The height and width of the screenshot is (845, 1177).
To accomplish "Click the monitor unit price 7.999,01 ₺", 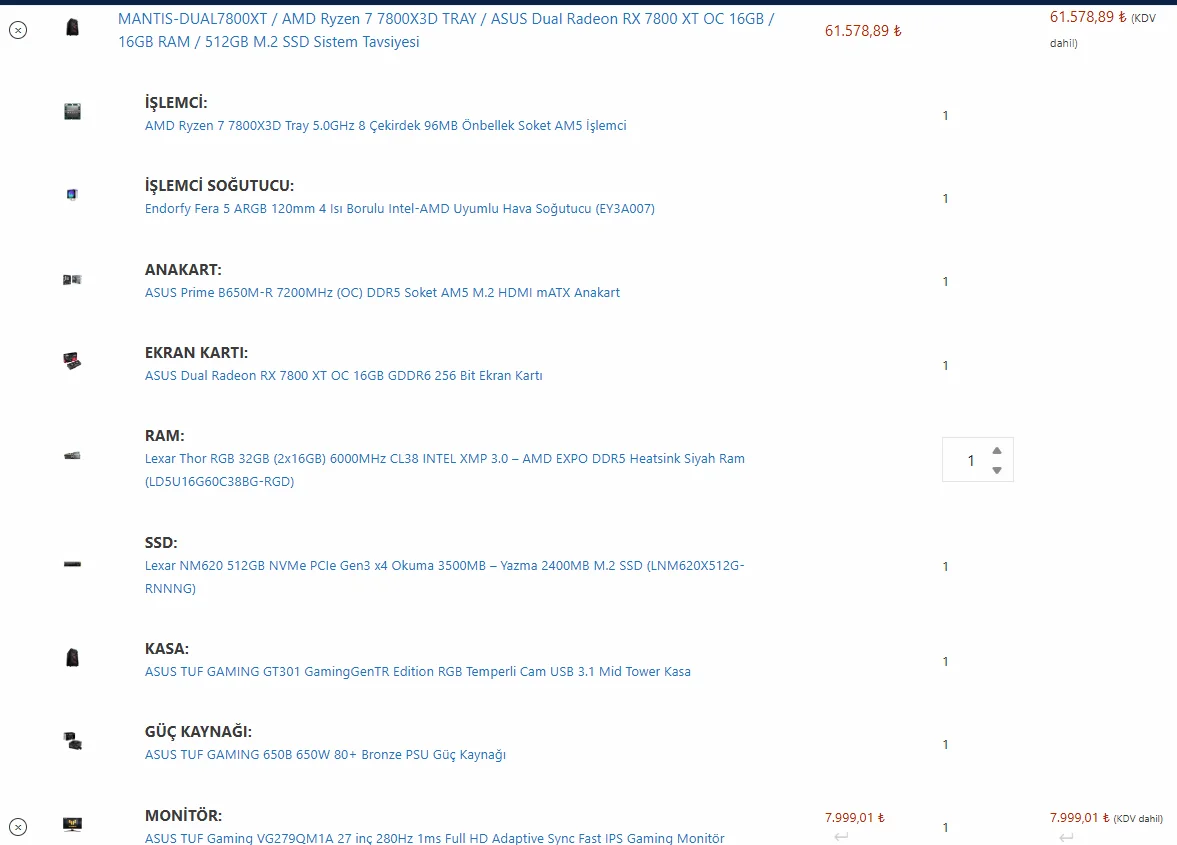I will click(854, 818).
